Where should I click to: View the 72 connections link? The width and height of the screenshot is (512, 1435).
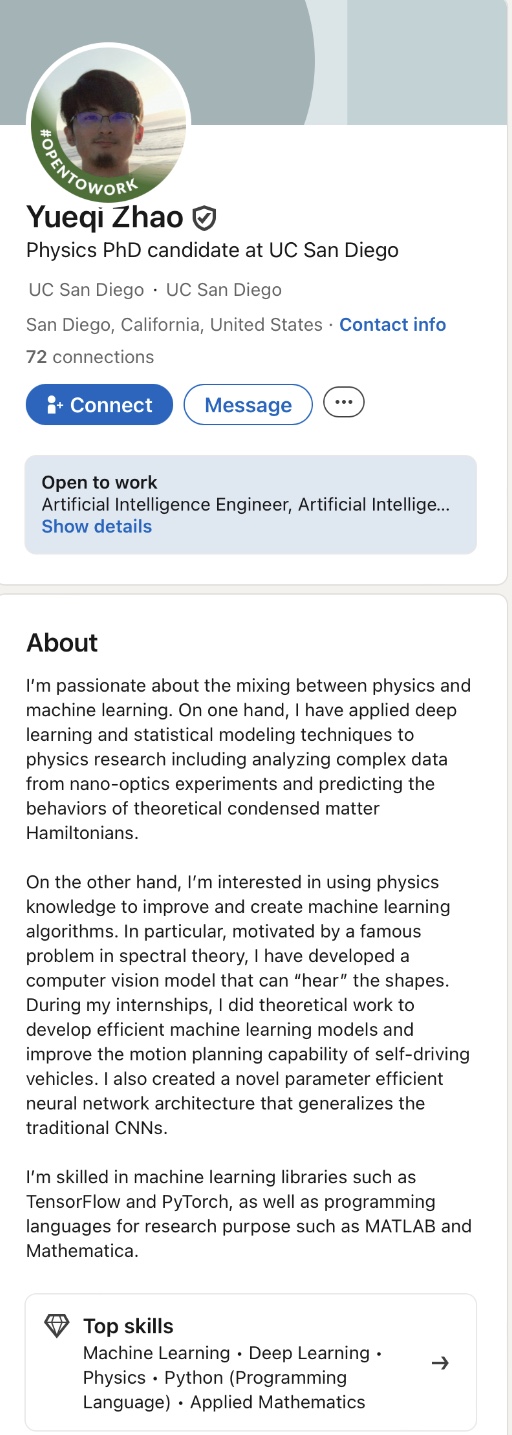[x=90, y=357]
